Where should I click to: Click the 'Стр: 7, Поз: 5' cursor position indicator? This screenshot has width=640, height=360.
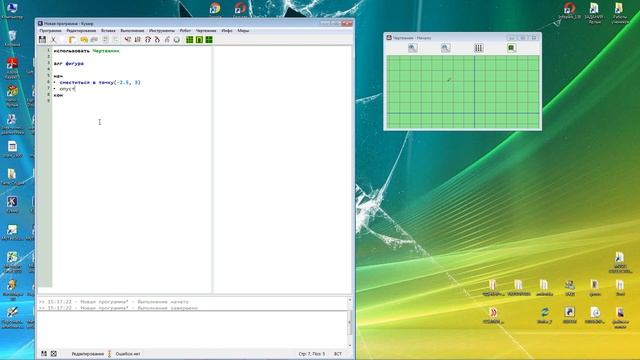312,354
